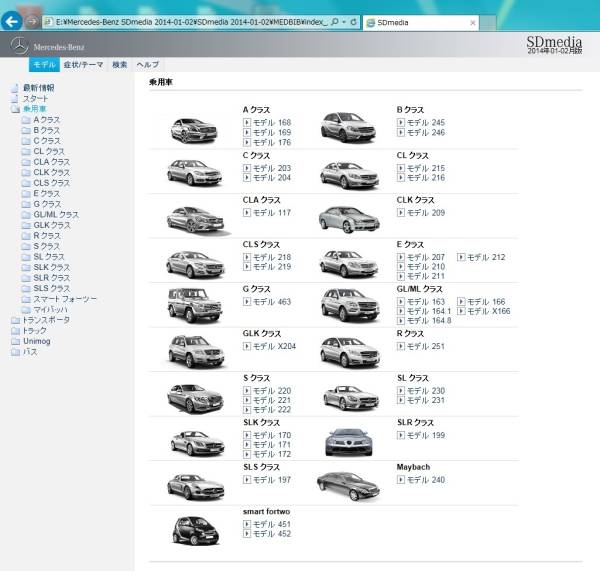Screen dimensions: 600x571
Task: Close the SDmedia browser tab
Action: click(x=473, y=23)
